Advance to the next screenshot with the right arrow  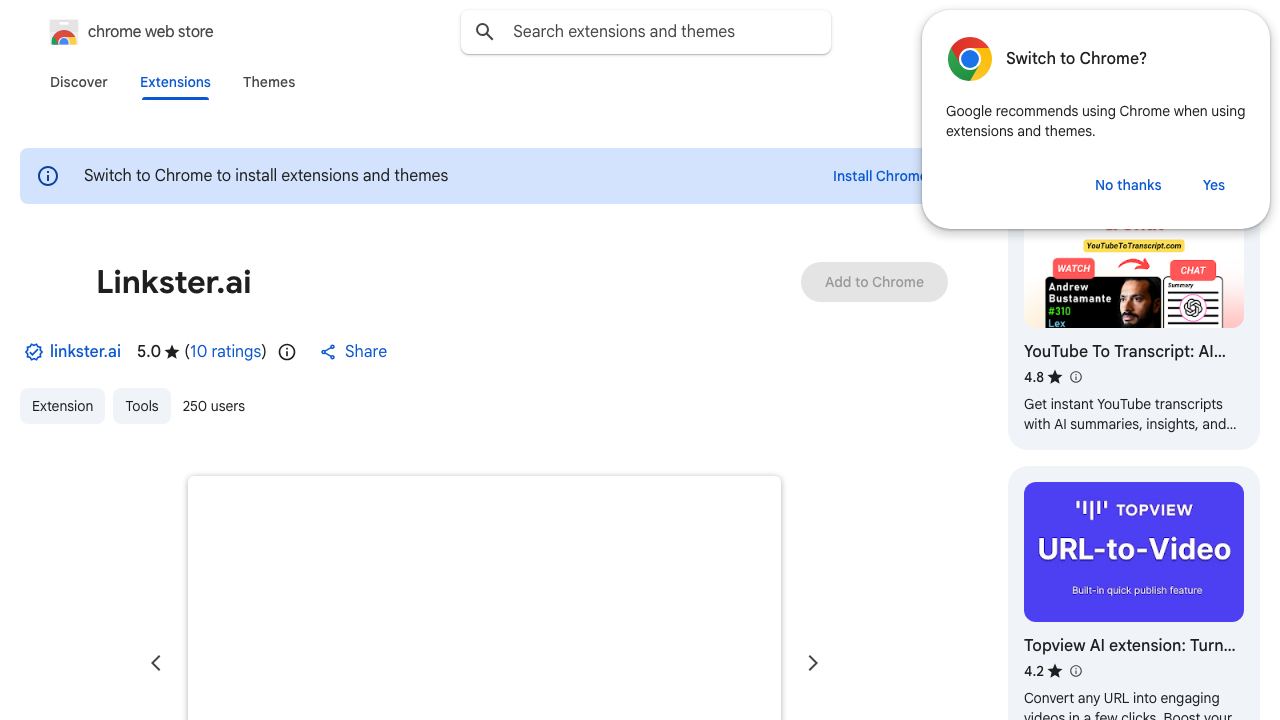click(813, 663)
